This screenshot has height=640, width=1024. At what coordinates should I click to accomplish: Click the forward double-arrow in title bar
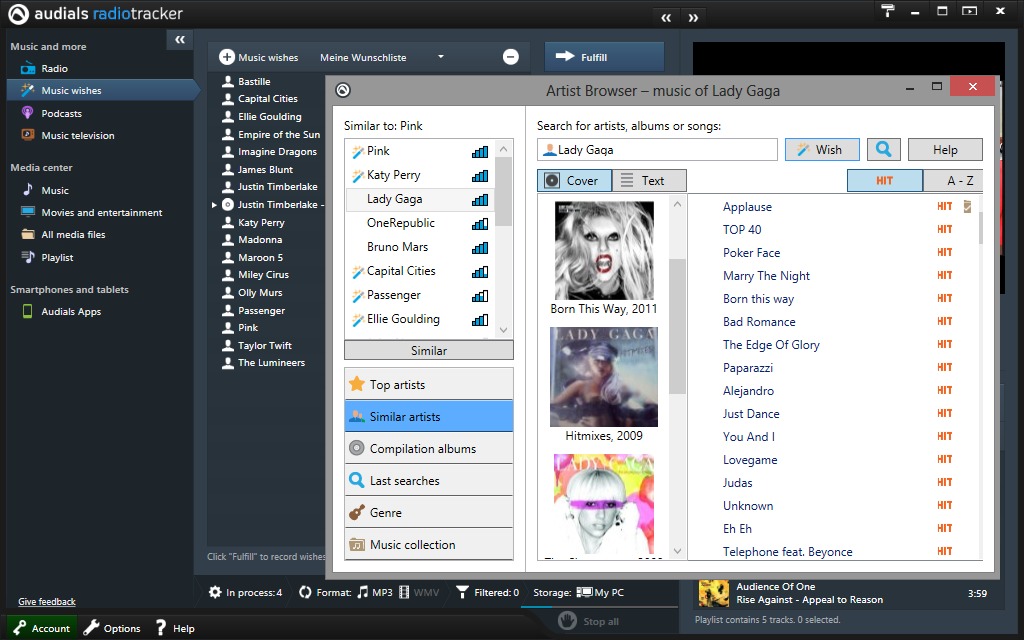[x=694, y=18]
